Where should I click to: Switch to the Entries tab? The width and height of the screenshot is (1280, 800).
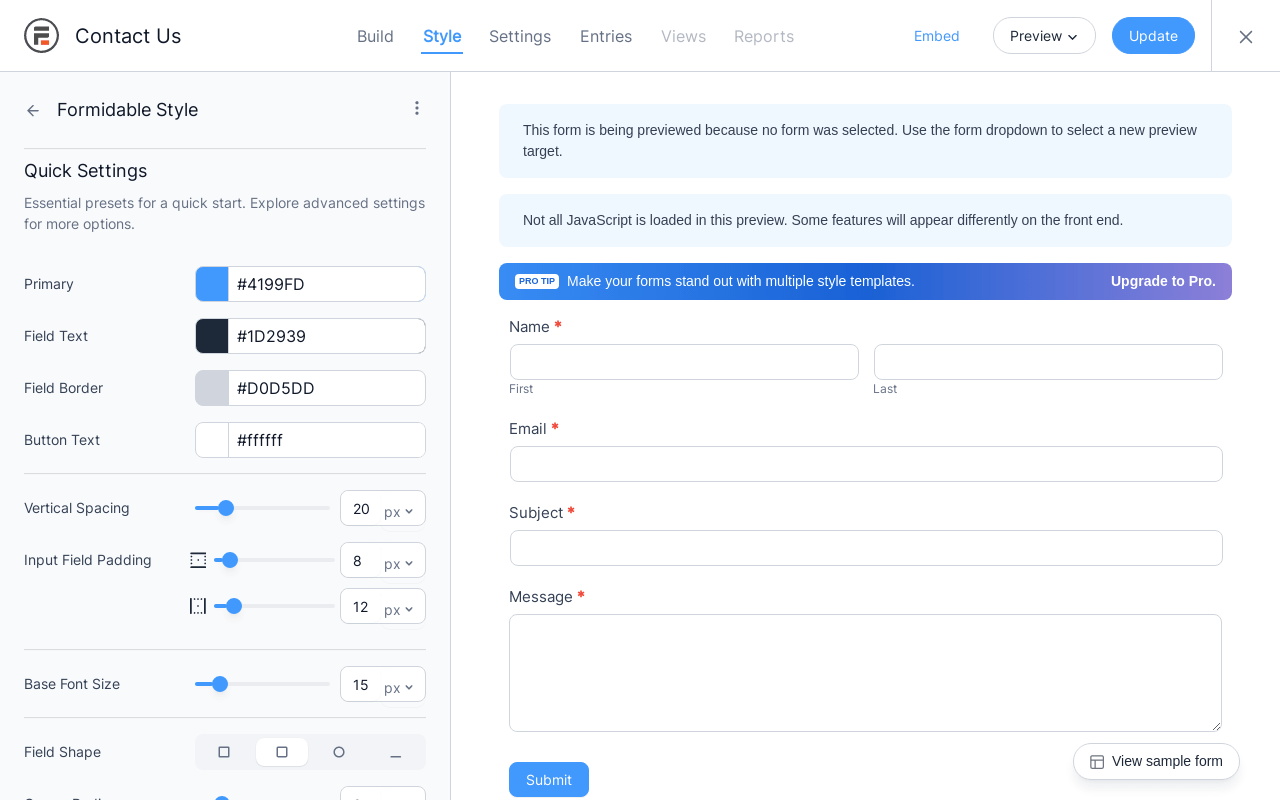point(606,36)
